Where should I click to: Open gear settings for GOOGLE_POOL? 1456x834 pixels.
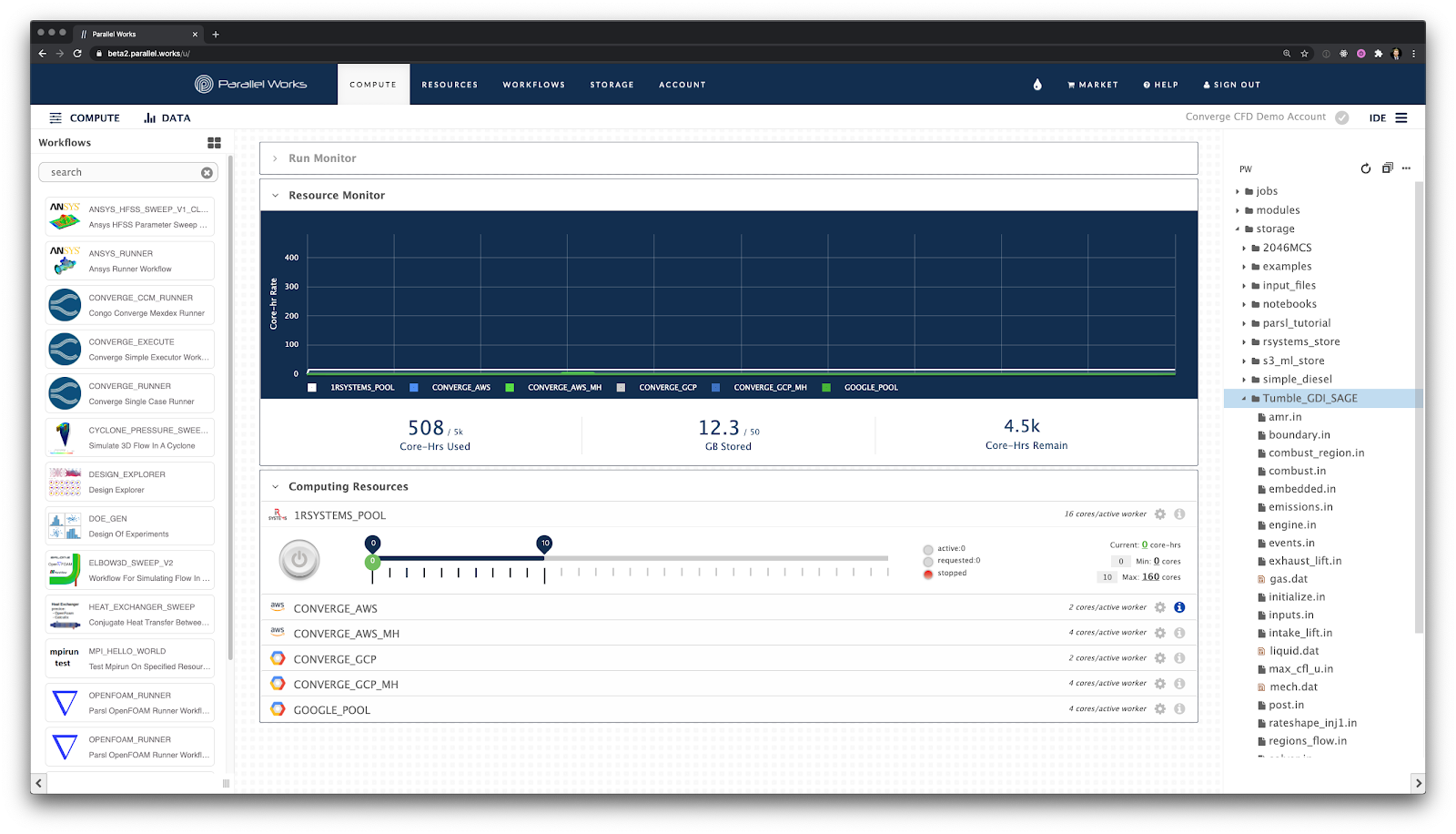pyautogui.click(x=1160, y=708)
